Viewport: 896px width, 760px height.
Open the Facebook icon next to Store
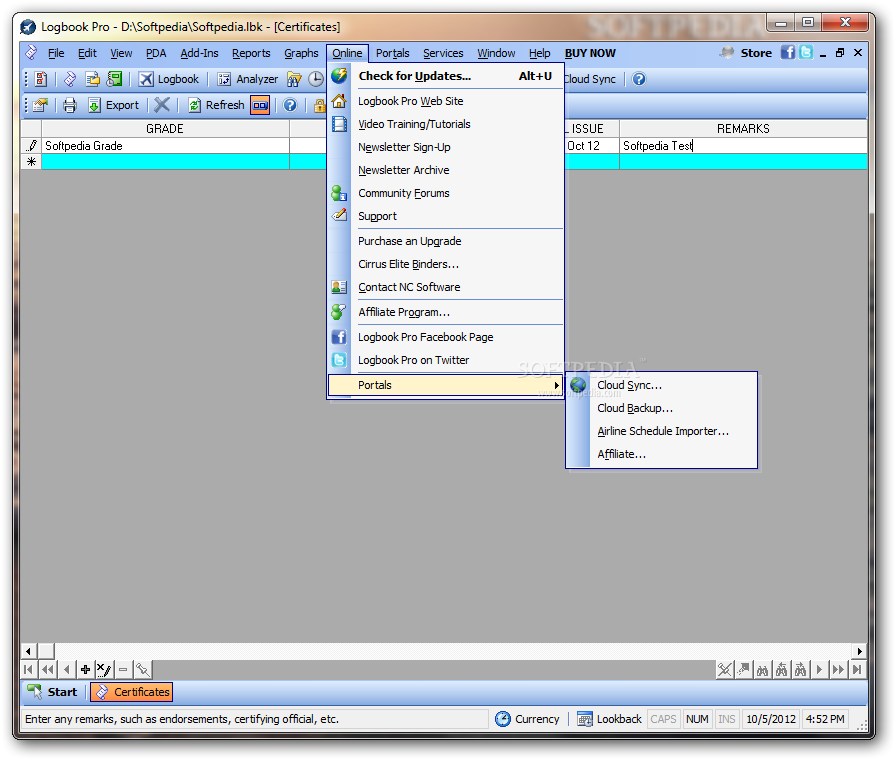tap(788, 53)
